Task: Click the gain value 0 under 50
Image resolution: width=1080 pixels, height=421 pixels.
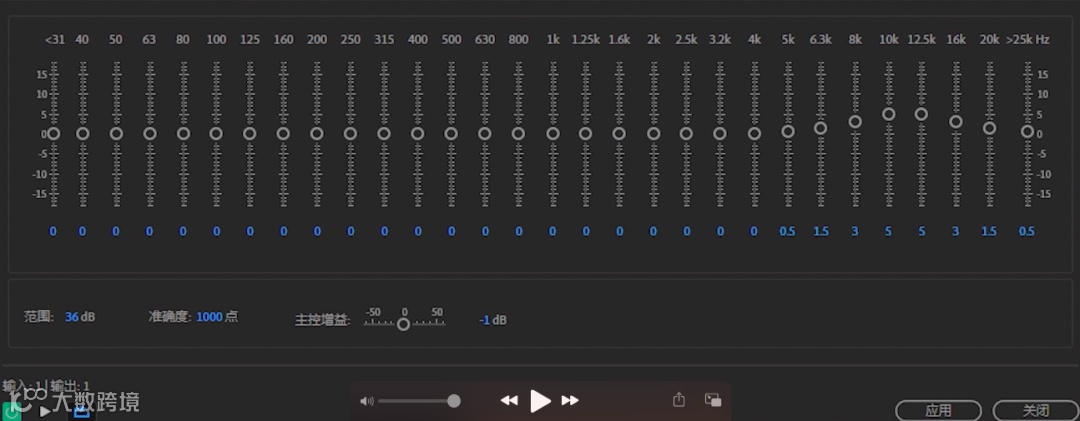Action: coord(116,232)
